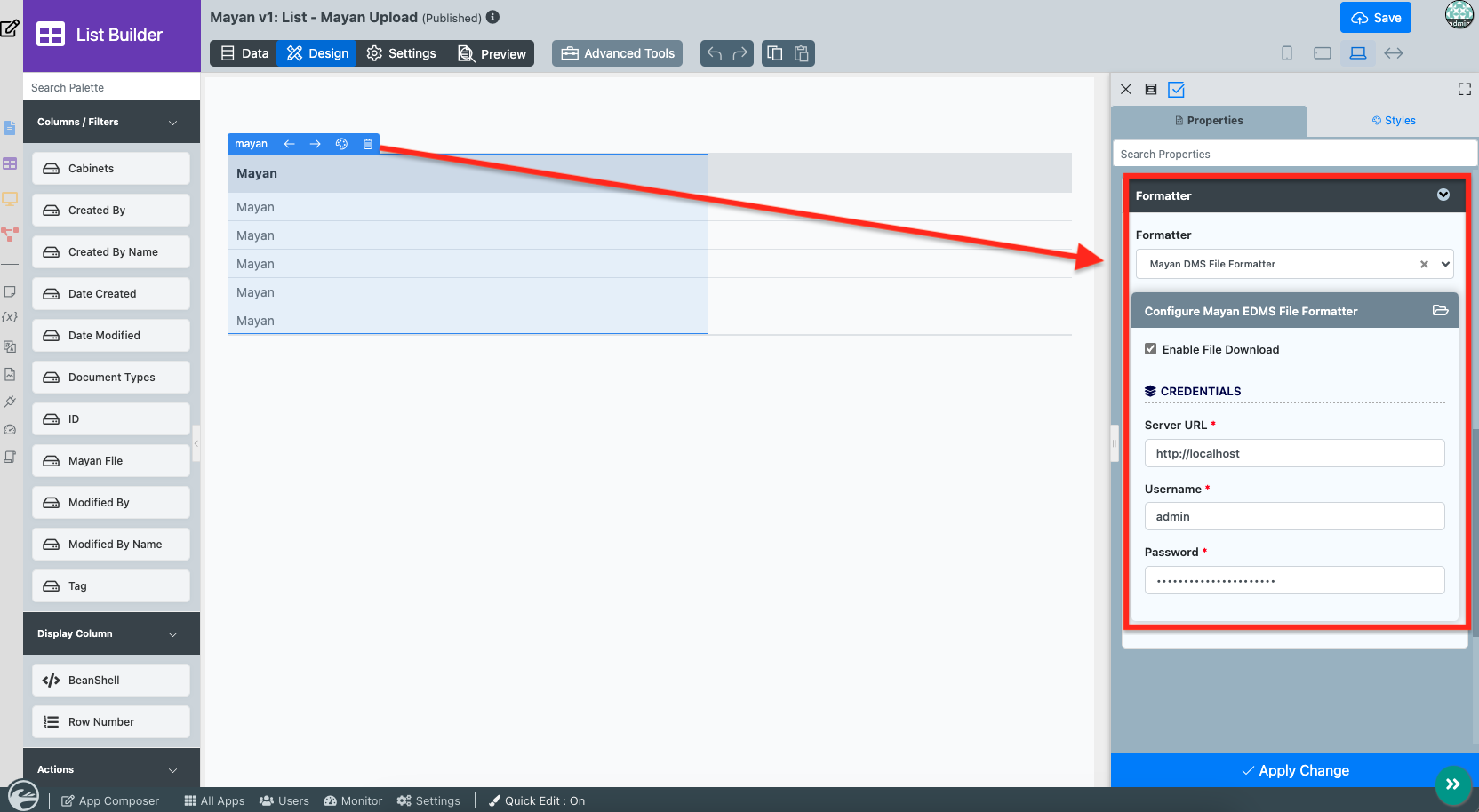Open the Formatter dropdown arrow
The height and width of the screenshot is (812, 1479).
click(x=1446, y=264)
